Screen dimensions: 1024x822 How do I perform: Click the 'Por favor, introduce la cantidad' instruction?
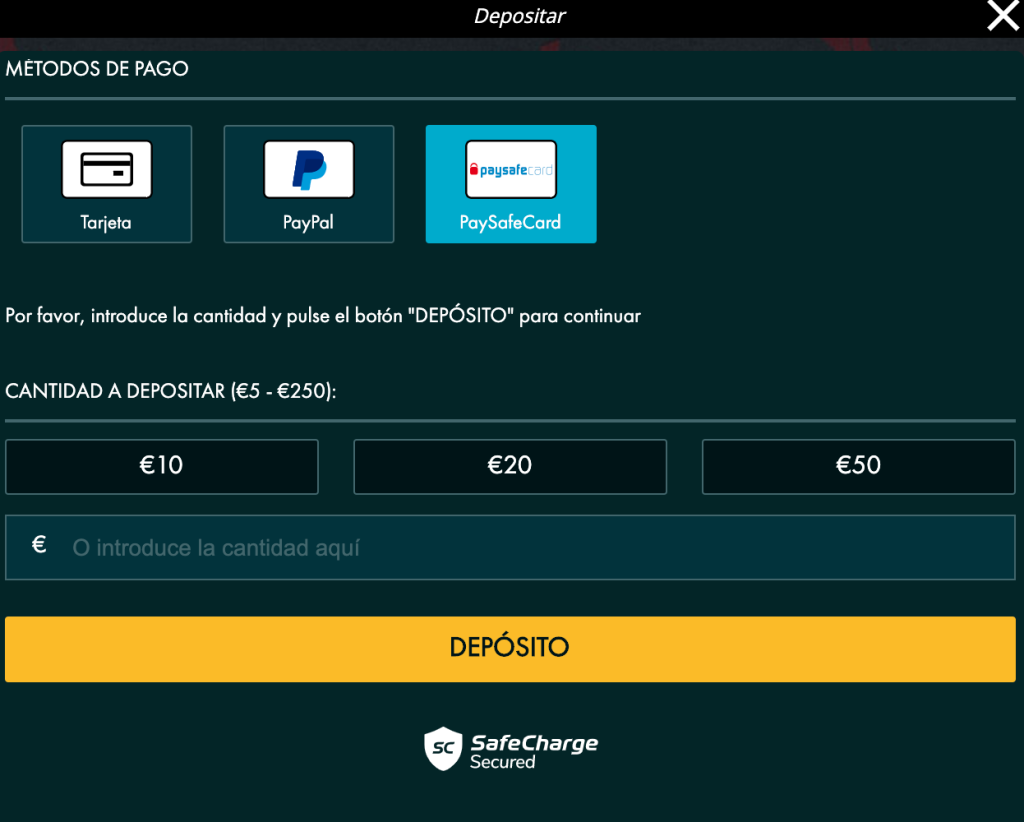(x=323, y=316)
